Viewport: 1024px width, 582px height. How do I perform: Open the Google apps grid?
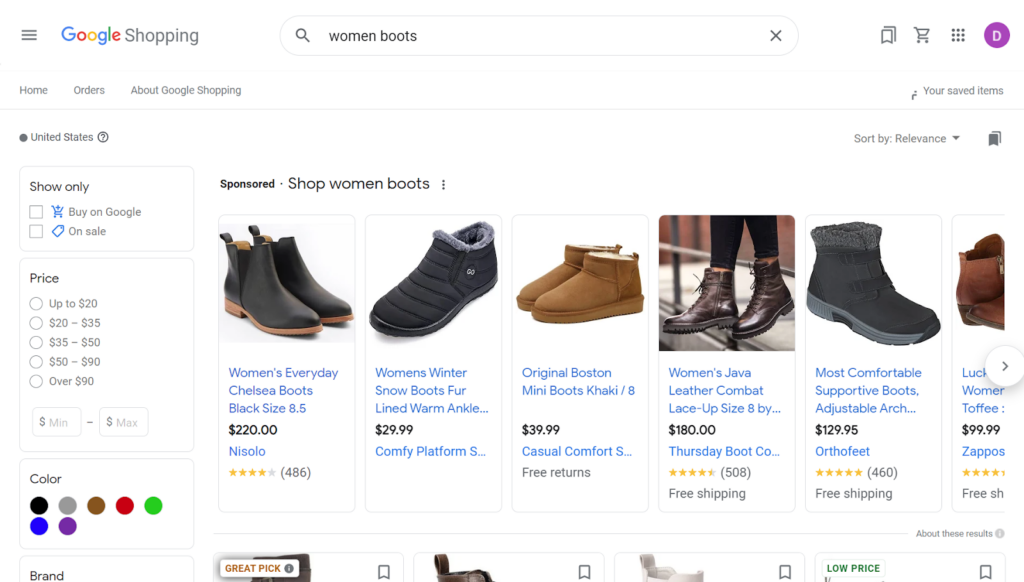(958, 35)
